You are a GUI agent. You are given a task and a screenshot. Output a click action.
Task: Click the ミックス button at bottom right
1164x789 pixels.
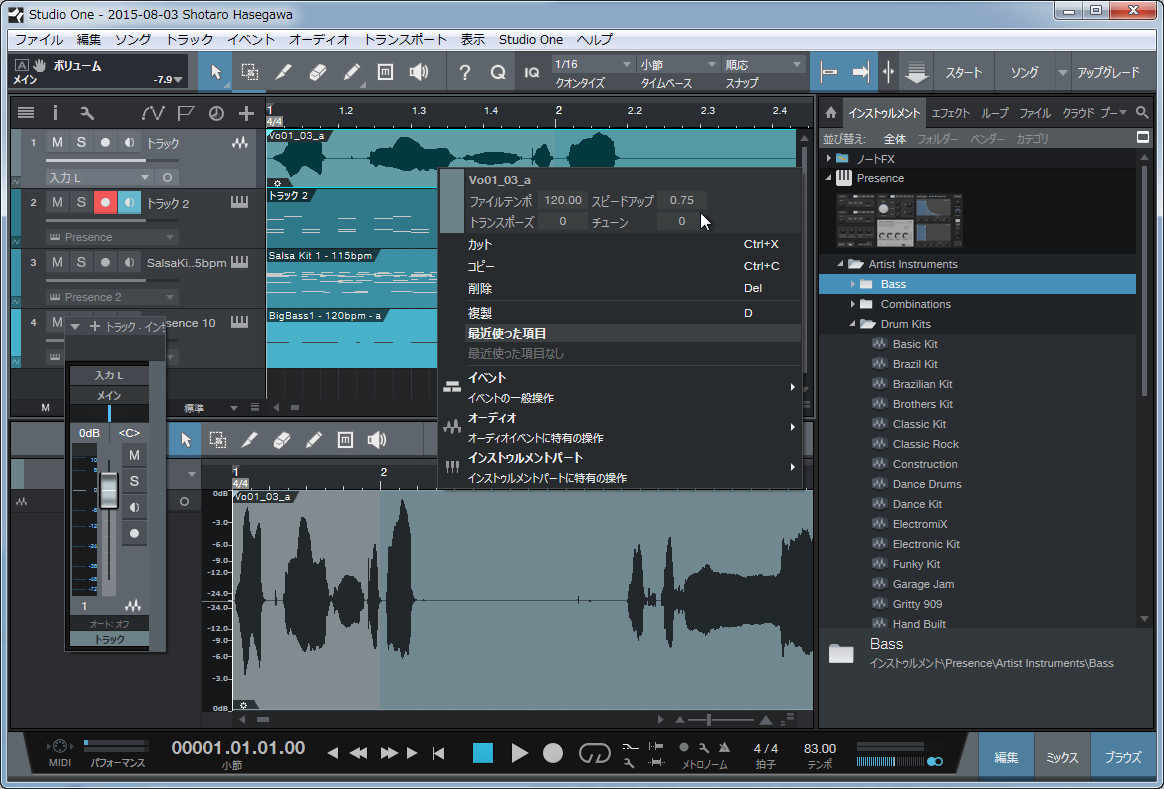pyautogui.click(x=1061, y=755)
